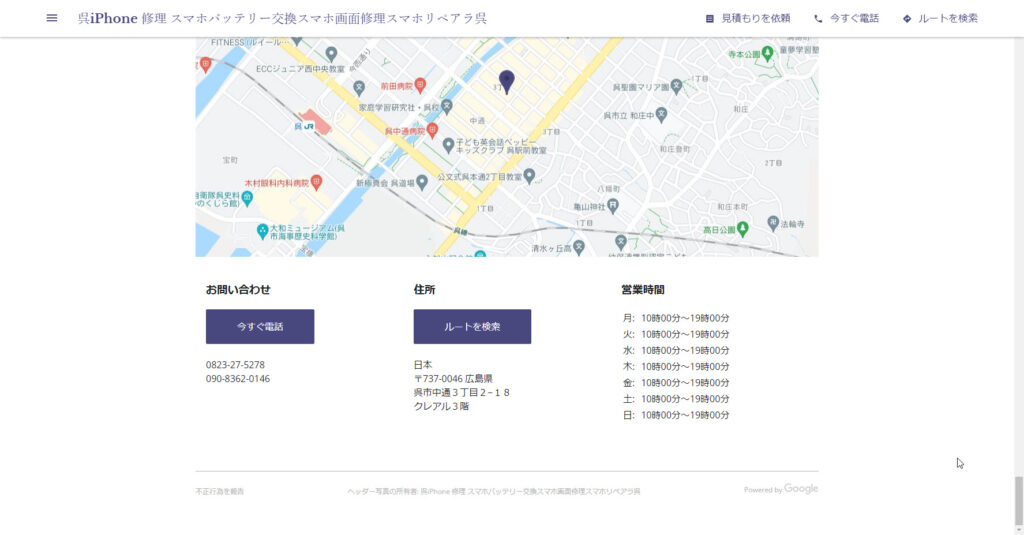The height and width of the screenshot is (535, 1024).
Task: Click Tuesday hours row starting with 火
Action: 676,334
